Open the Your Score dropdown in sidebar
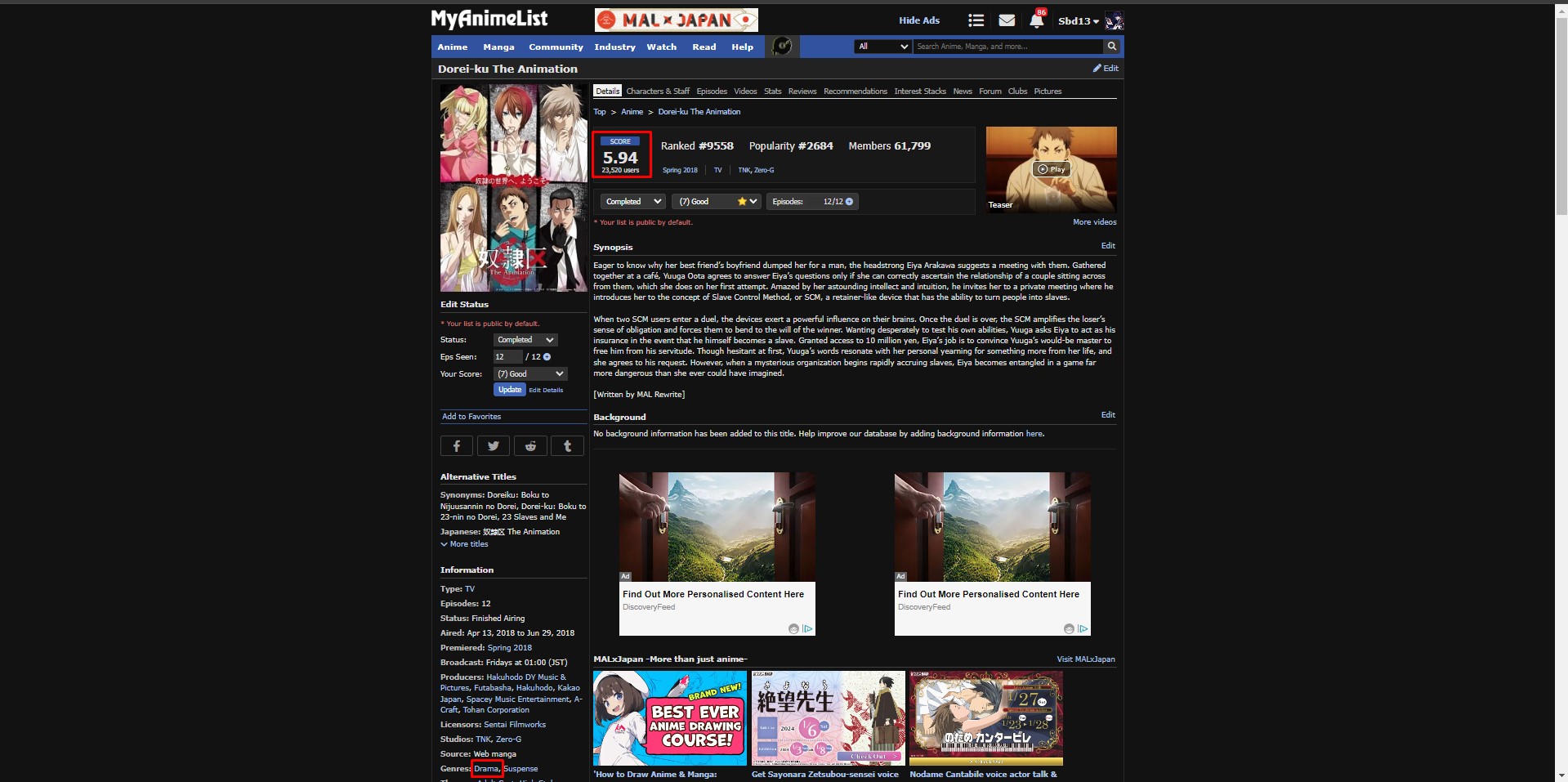 pos(530,374)
